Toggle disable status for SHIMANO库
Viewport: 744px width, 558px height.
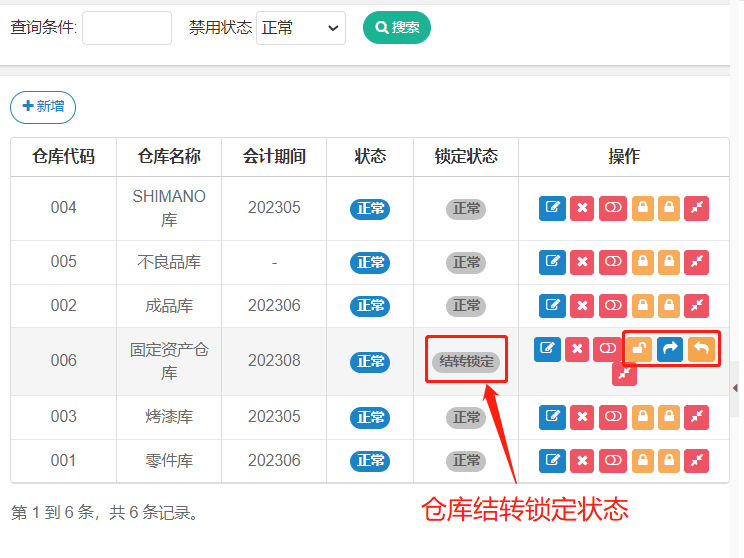(x=613, y=208)
